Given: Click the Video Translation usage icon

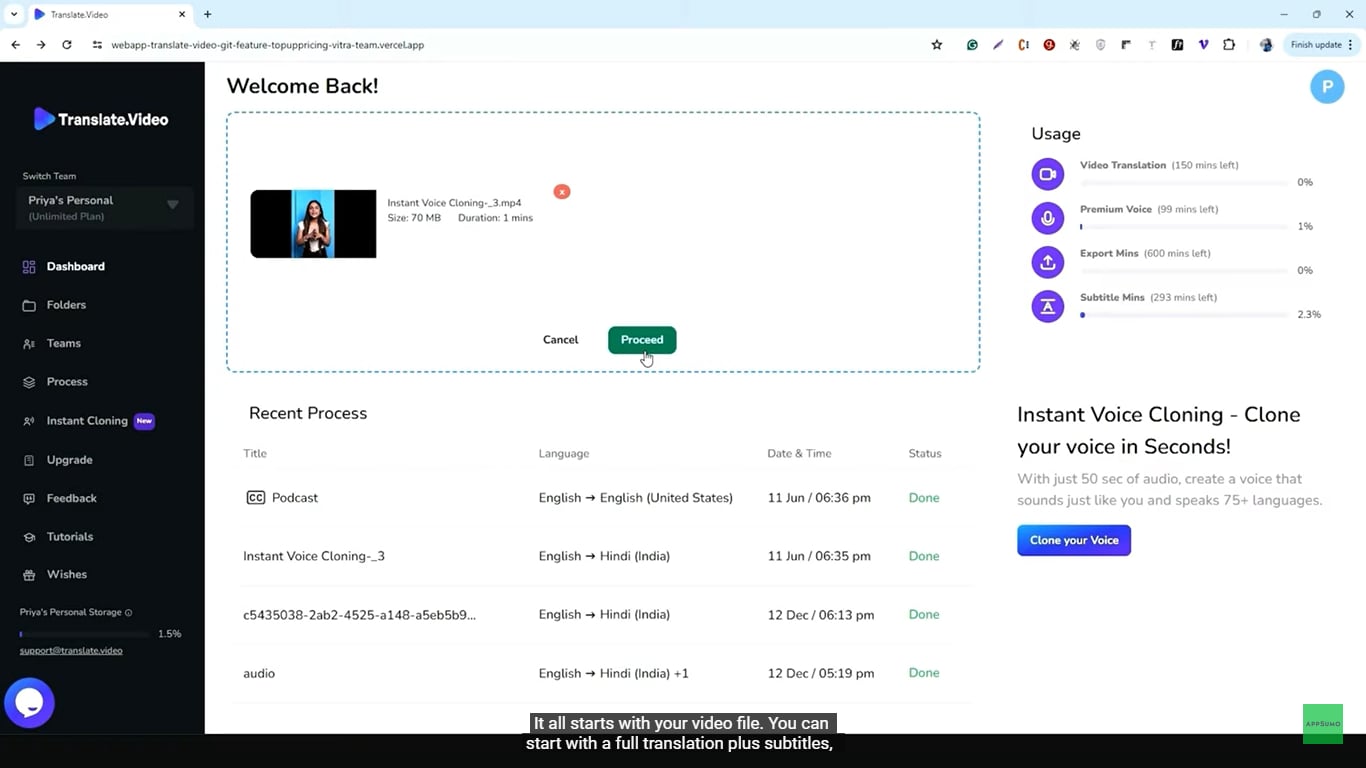Looking at the screenshot, I should [x=1047, y=174].
